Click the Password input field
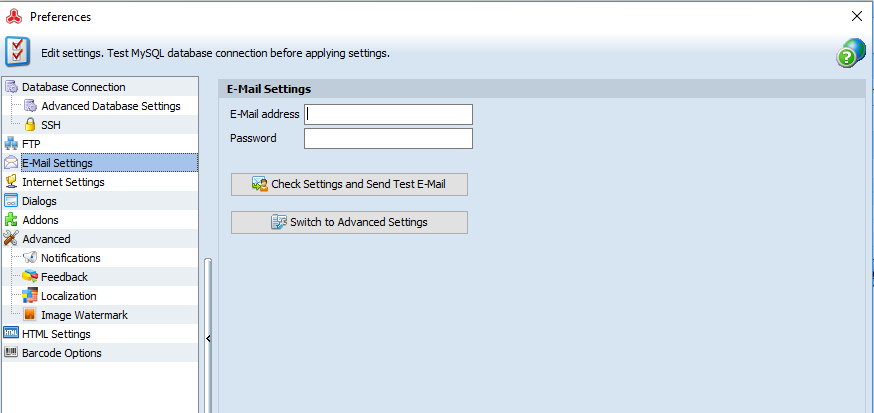This screenshot has width=874, height=413. click(x=388, y=138)
